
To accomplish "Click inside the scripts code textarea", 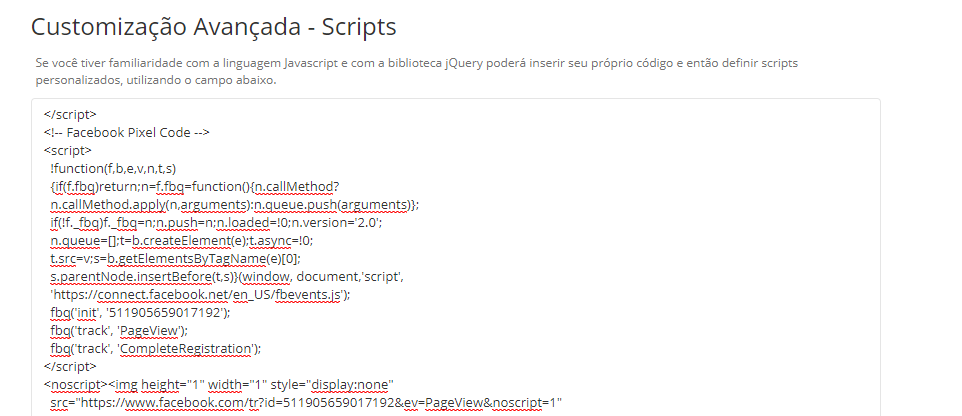I will pyautogui.click(x=456, y=258).
